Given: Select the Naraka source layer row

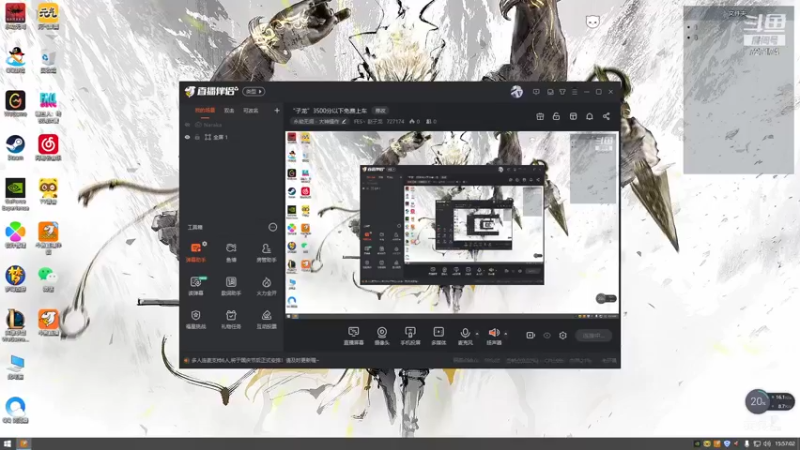Looking at the screenshot, I should (232, 124).
